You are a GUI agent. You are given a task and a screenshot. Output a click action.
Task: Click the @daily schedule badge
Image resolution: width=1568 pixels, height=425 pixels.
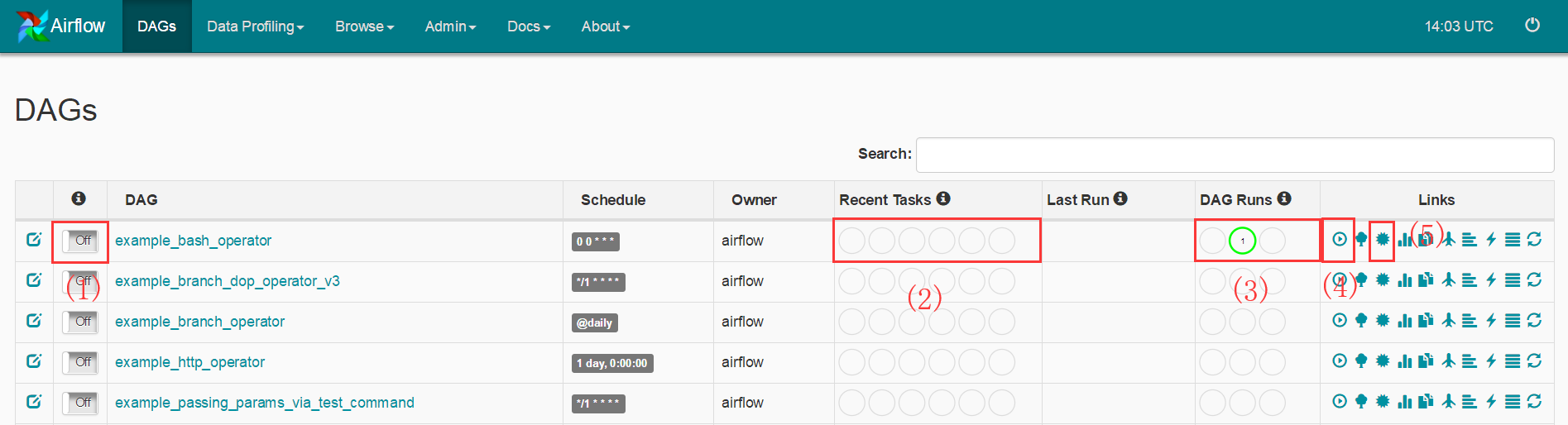595,322
